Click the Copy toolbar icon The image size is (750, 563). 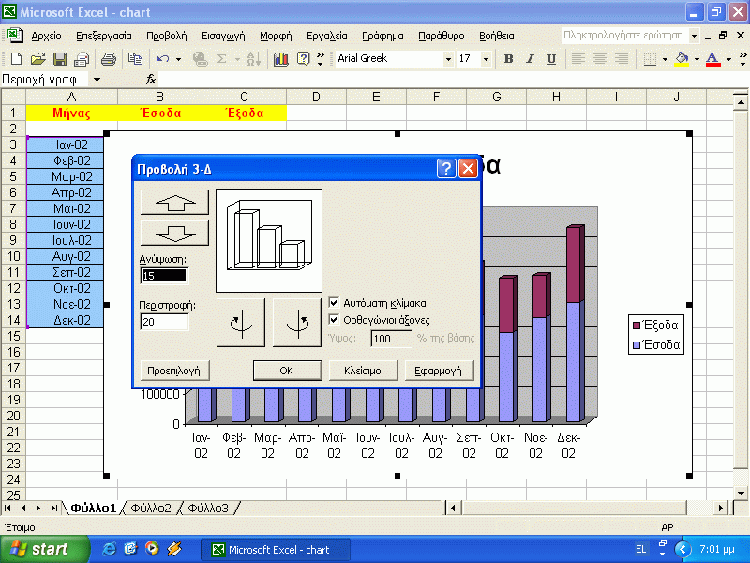click(135, 59)
